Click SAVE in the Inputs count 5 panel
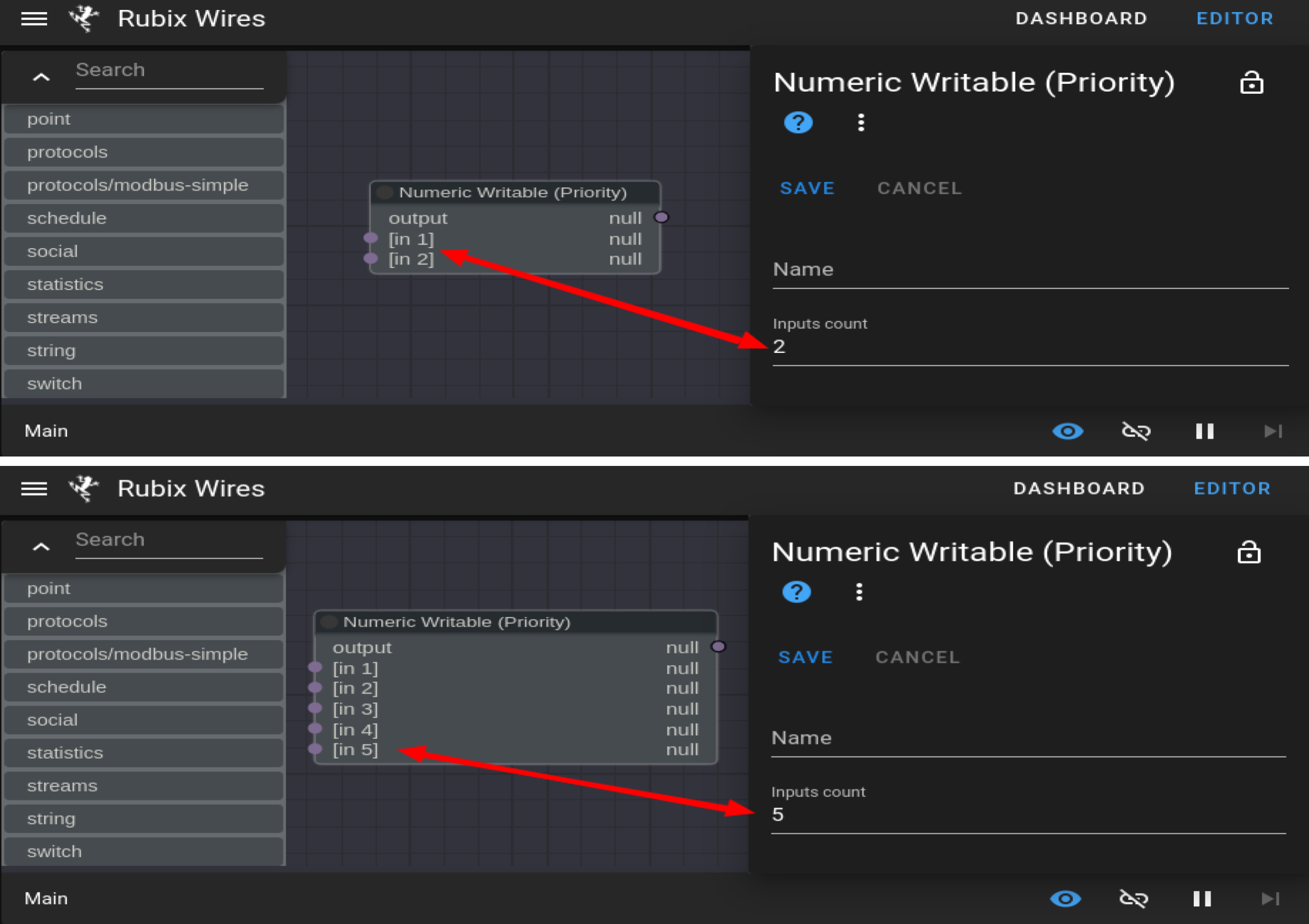Image resolution: width=1309 pixels, height=924 pixels. [x=806, y=657]
